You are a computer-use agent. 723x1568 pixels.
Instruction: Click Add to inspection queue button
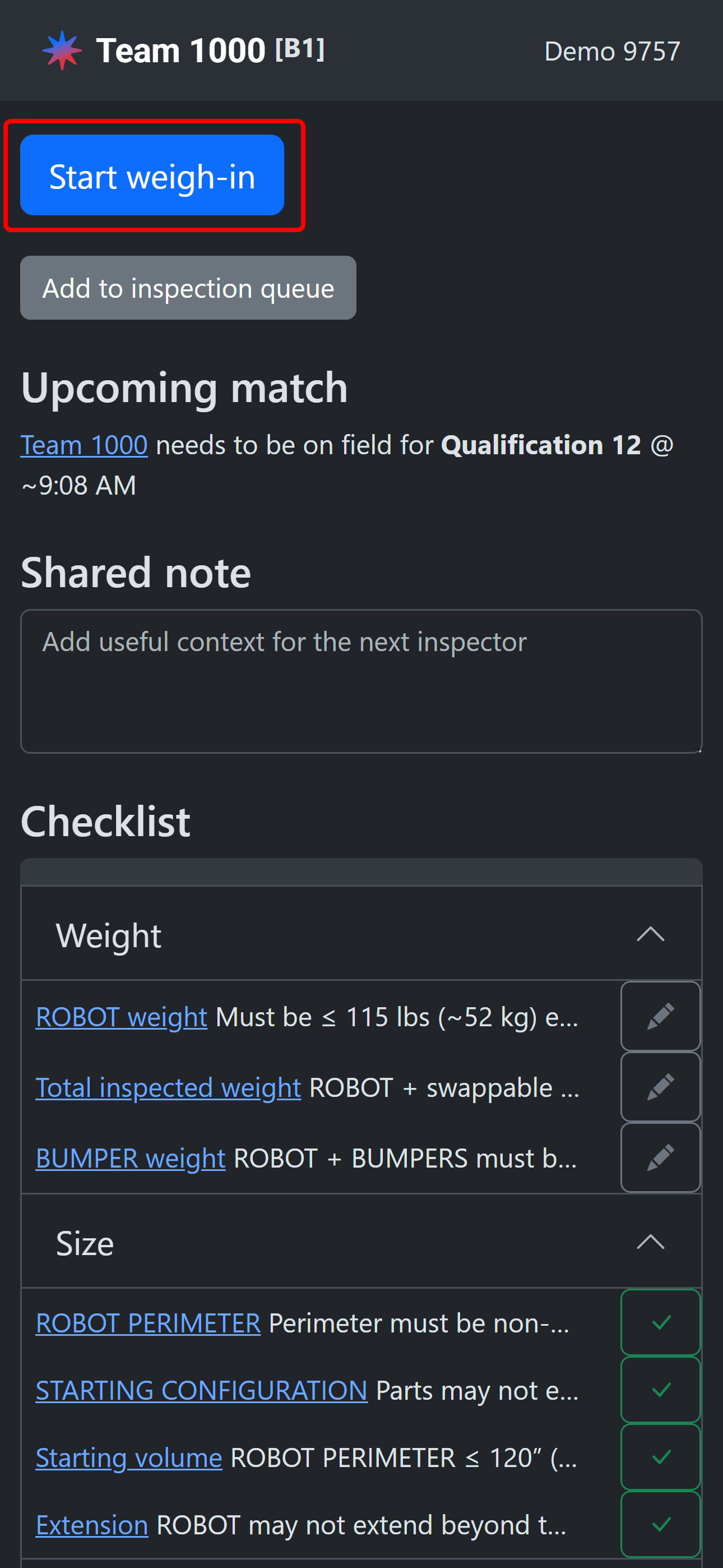(x=188, y=288)
